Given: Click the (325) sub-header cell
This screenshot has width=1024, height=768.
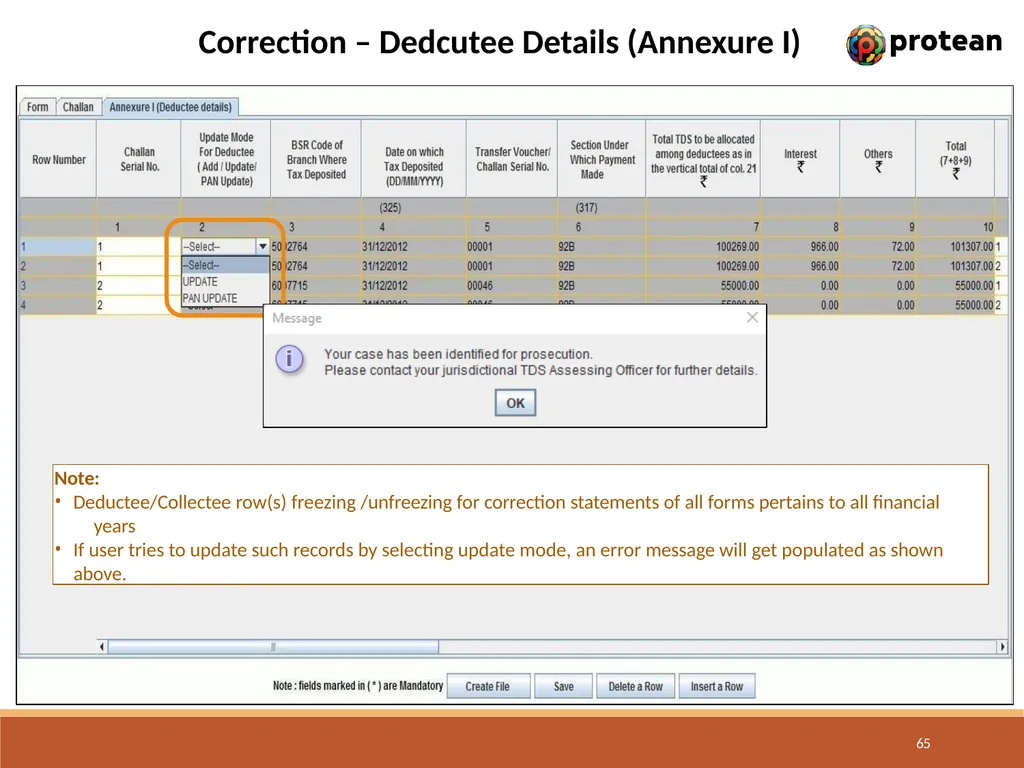Looking at the screenshot, I should tap(413, 208).
